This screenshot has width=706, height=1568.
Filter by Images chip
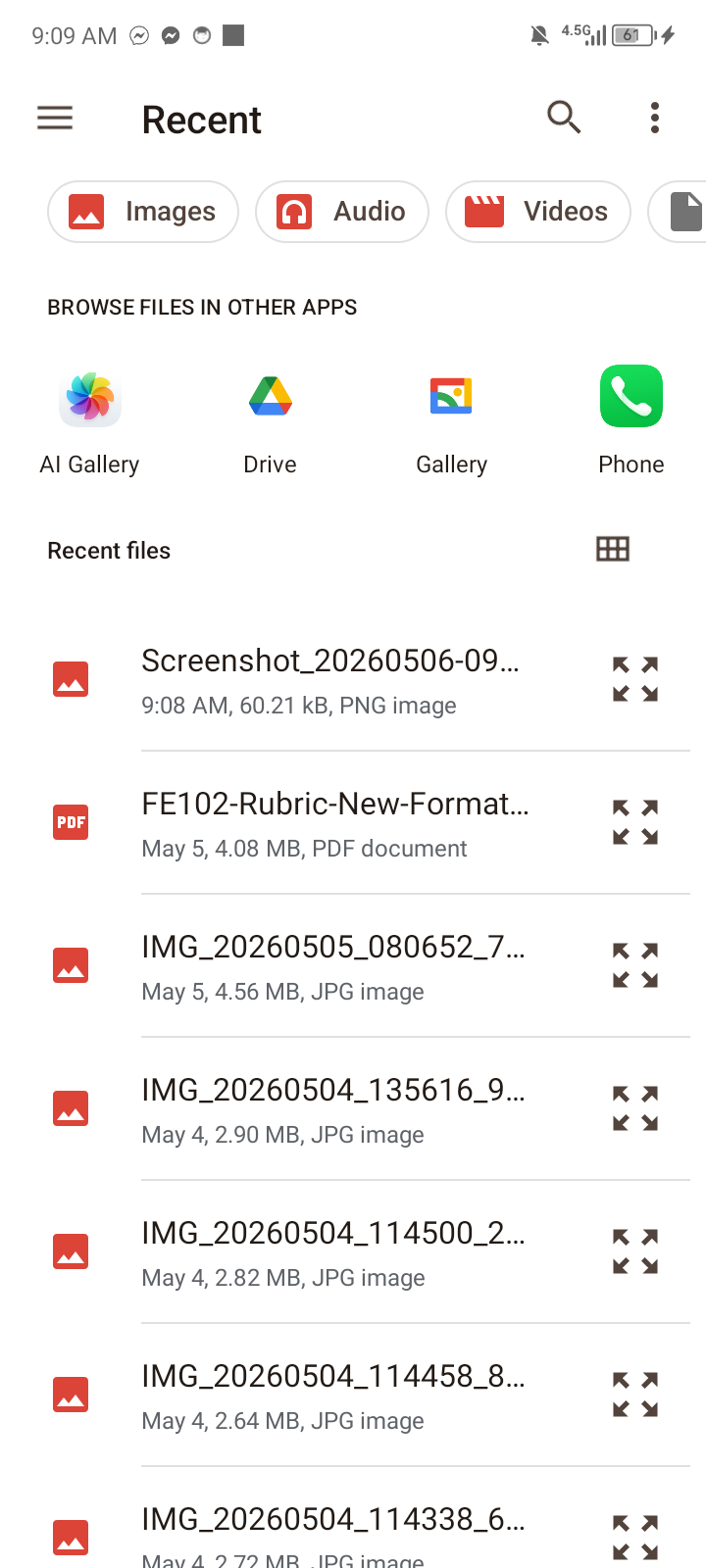143,212
